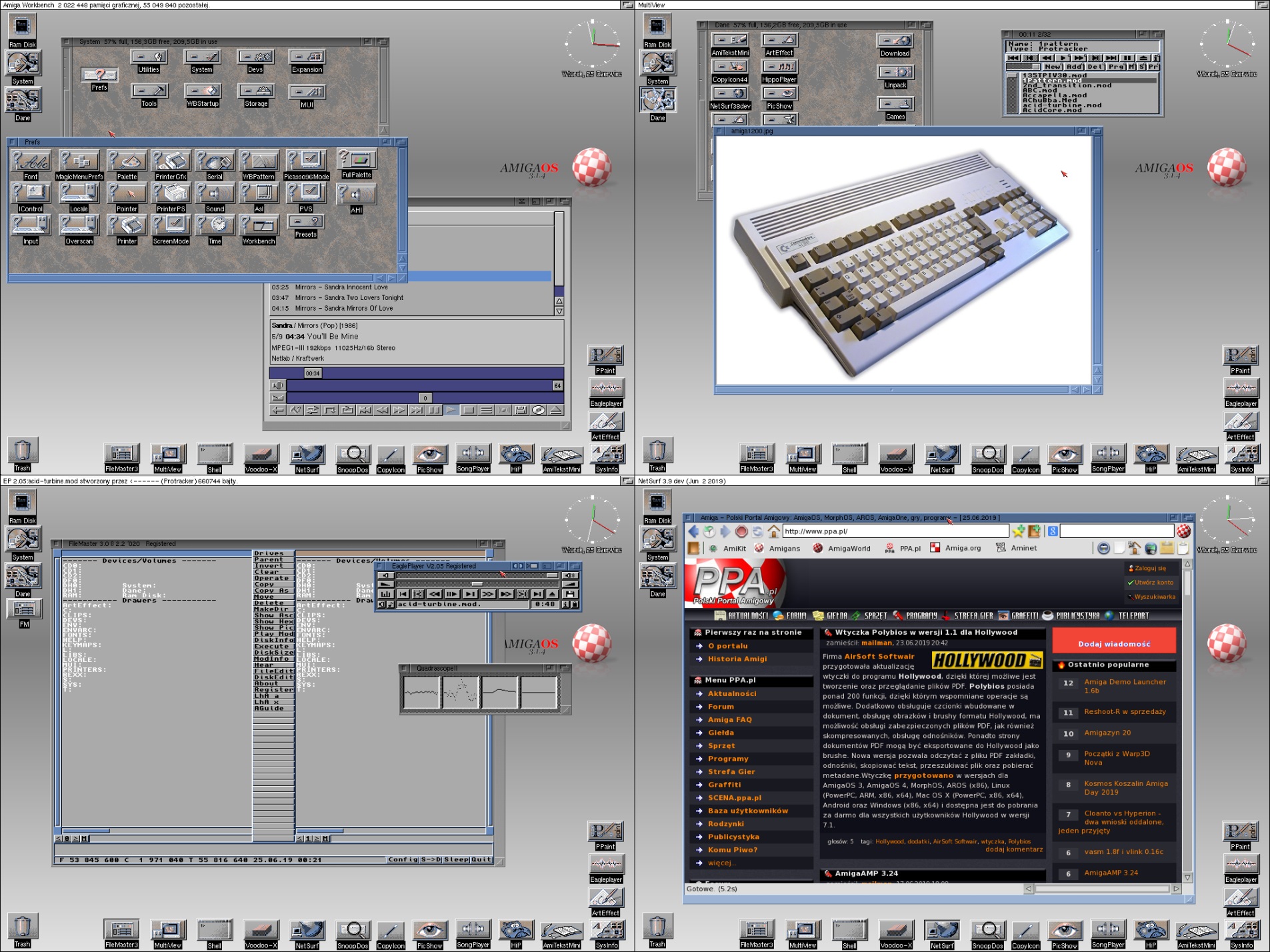Click horizontal scrollbar of amiga1200.jpg window
This screenshot has height=952, width=1270.
893,389
